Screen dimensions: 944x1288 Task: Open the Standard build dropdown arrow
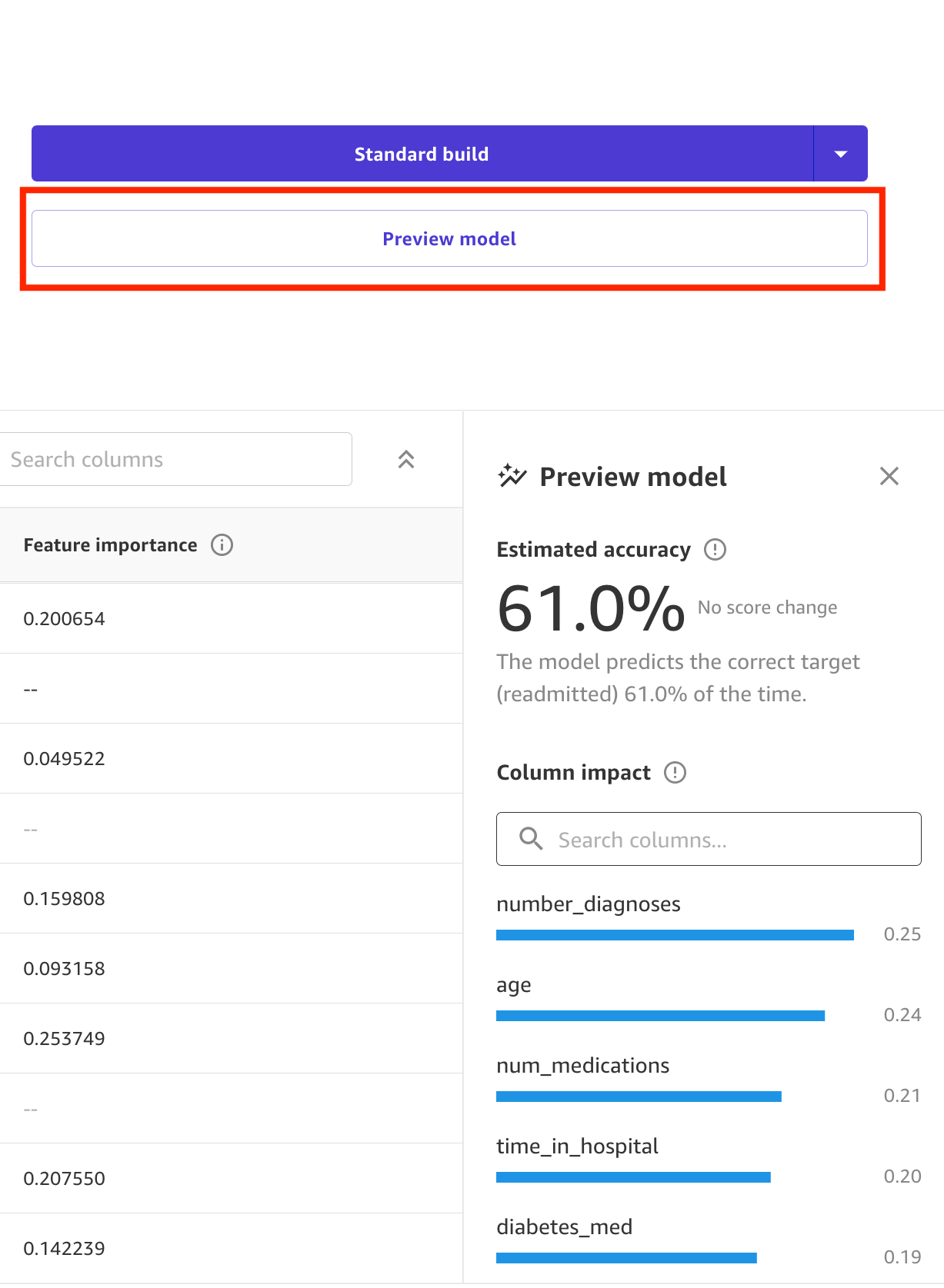point(841,154)
